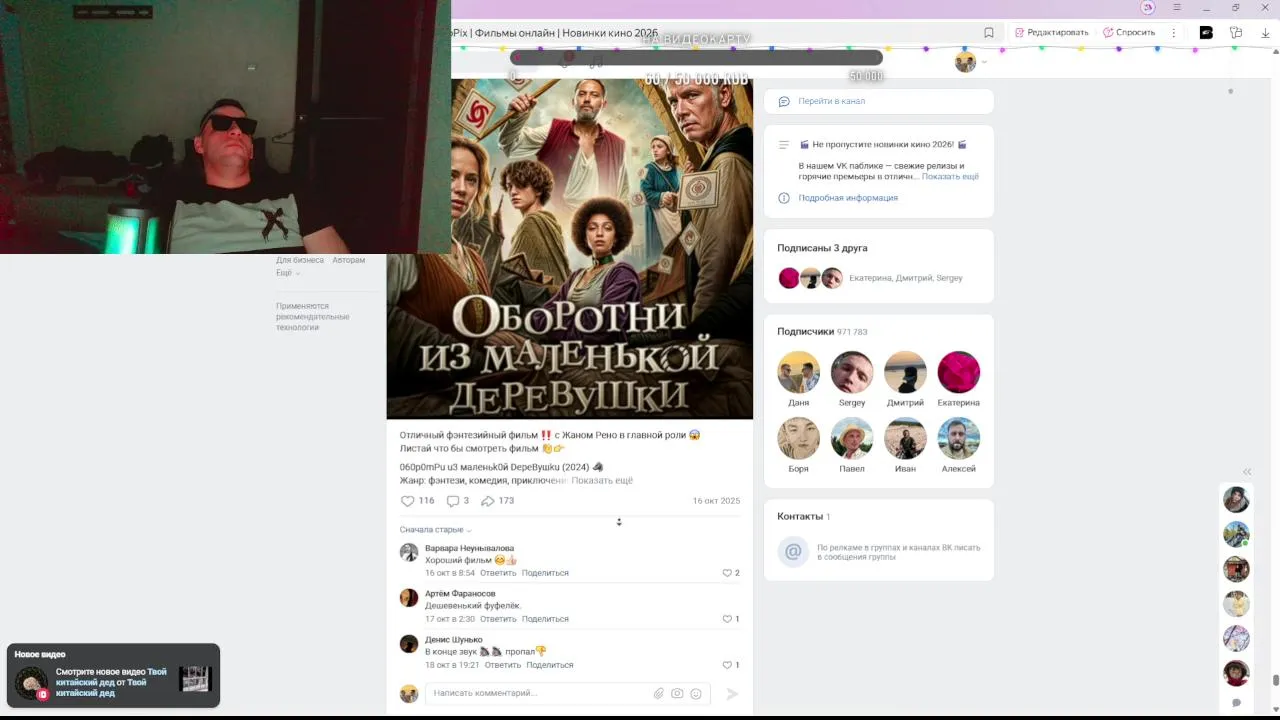
Task: Open the Новое видео notification video thumbnail
Action: 196,679
